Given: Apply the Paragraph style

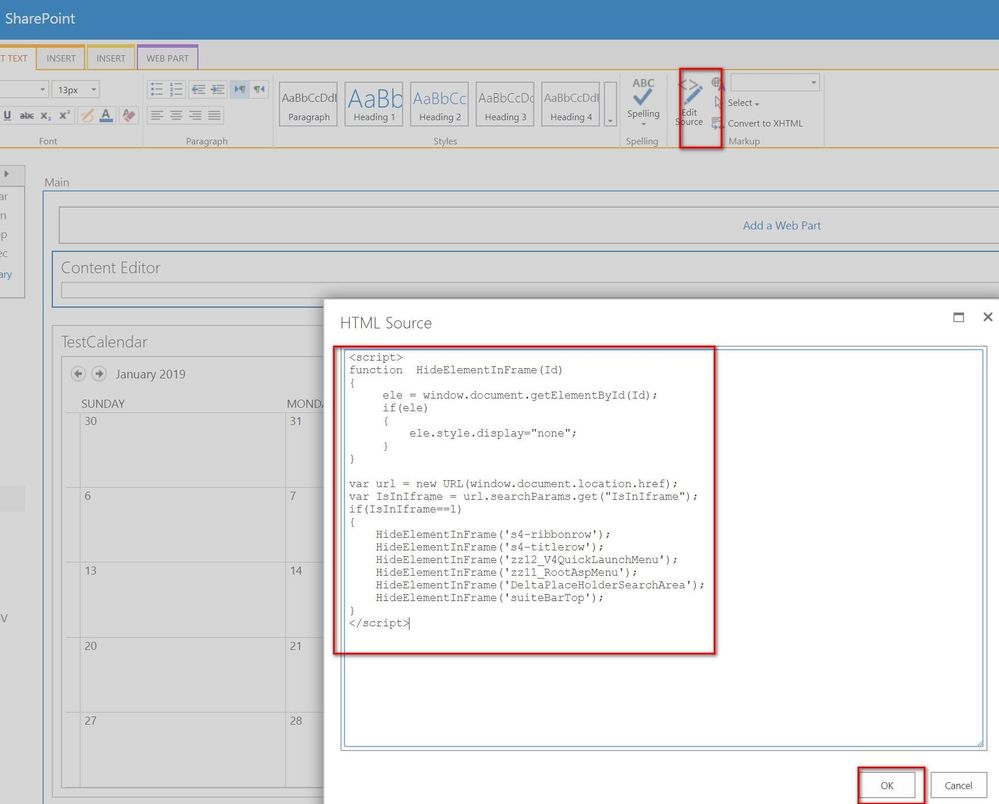Looking at the screenshot, I should (308, 104).
